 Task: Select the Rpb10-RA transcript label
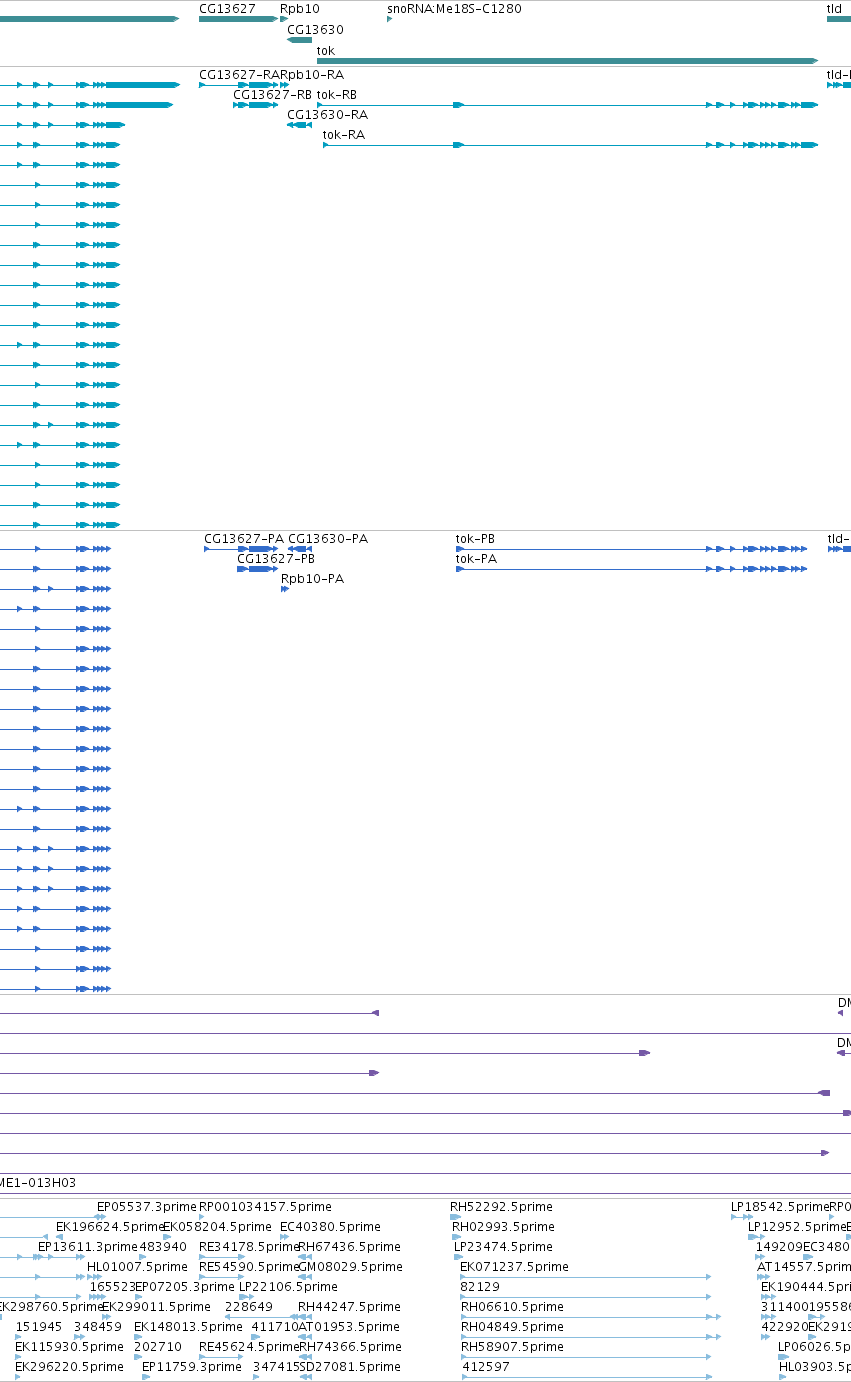pos(312,75)
